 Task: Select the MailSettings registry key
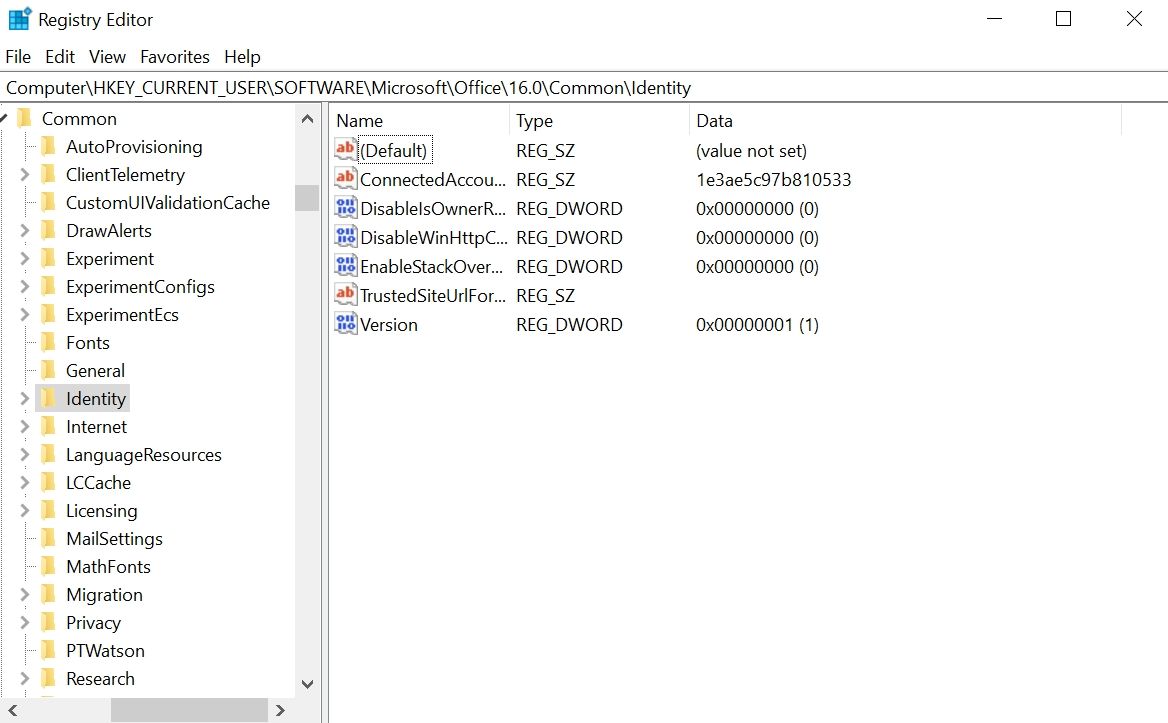(x=113, y=538)
